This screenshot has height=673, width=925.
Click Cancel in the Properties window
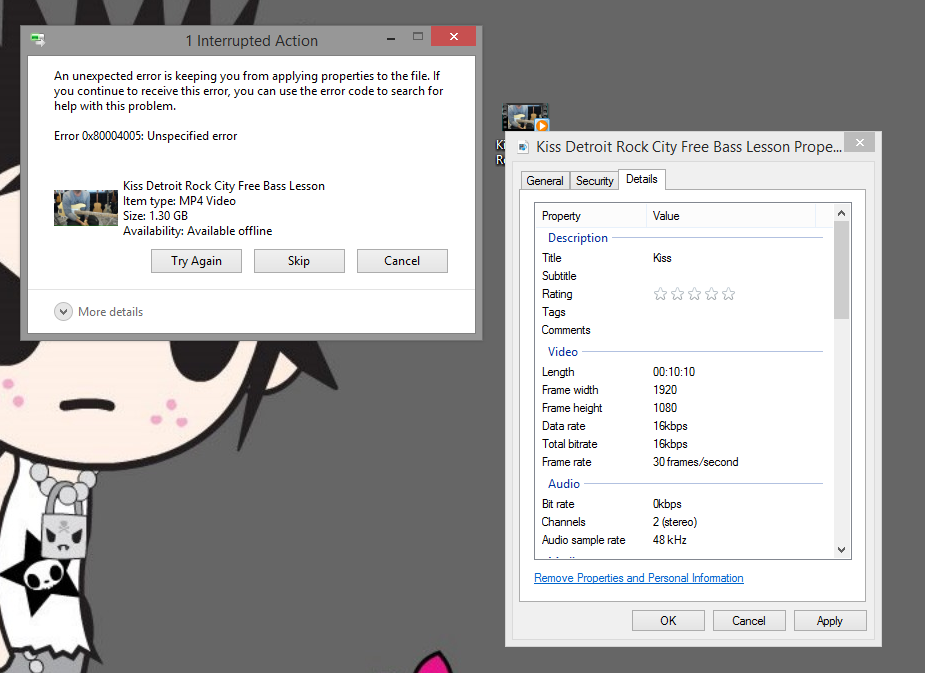coord(749,621)
